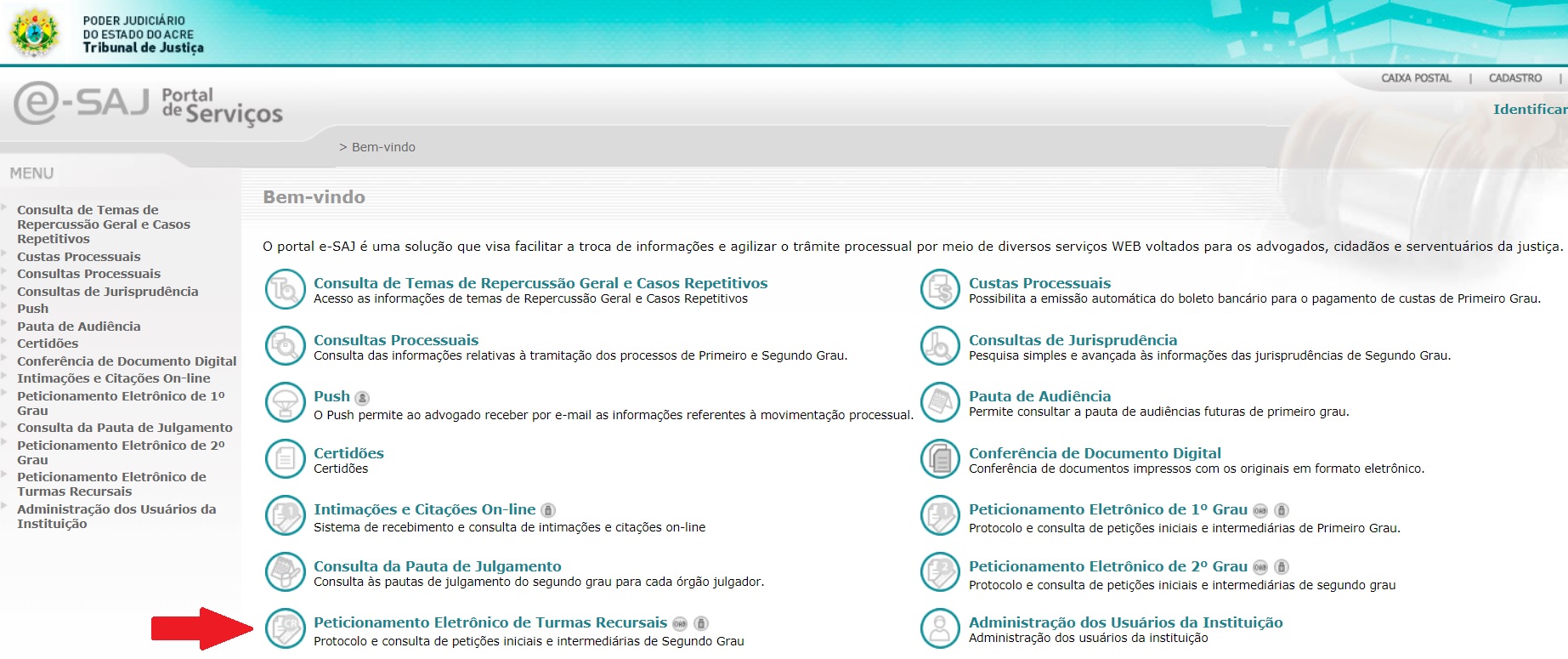Click the Conferência de Documento Digital icon
The height and width of the screenshot is (659, 1568).
point(940,459)
